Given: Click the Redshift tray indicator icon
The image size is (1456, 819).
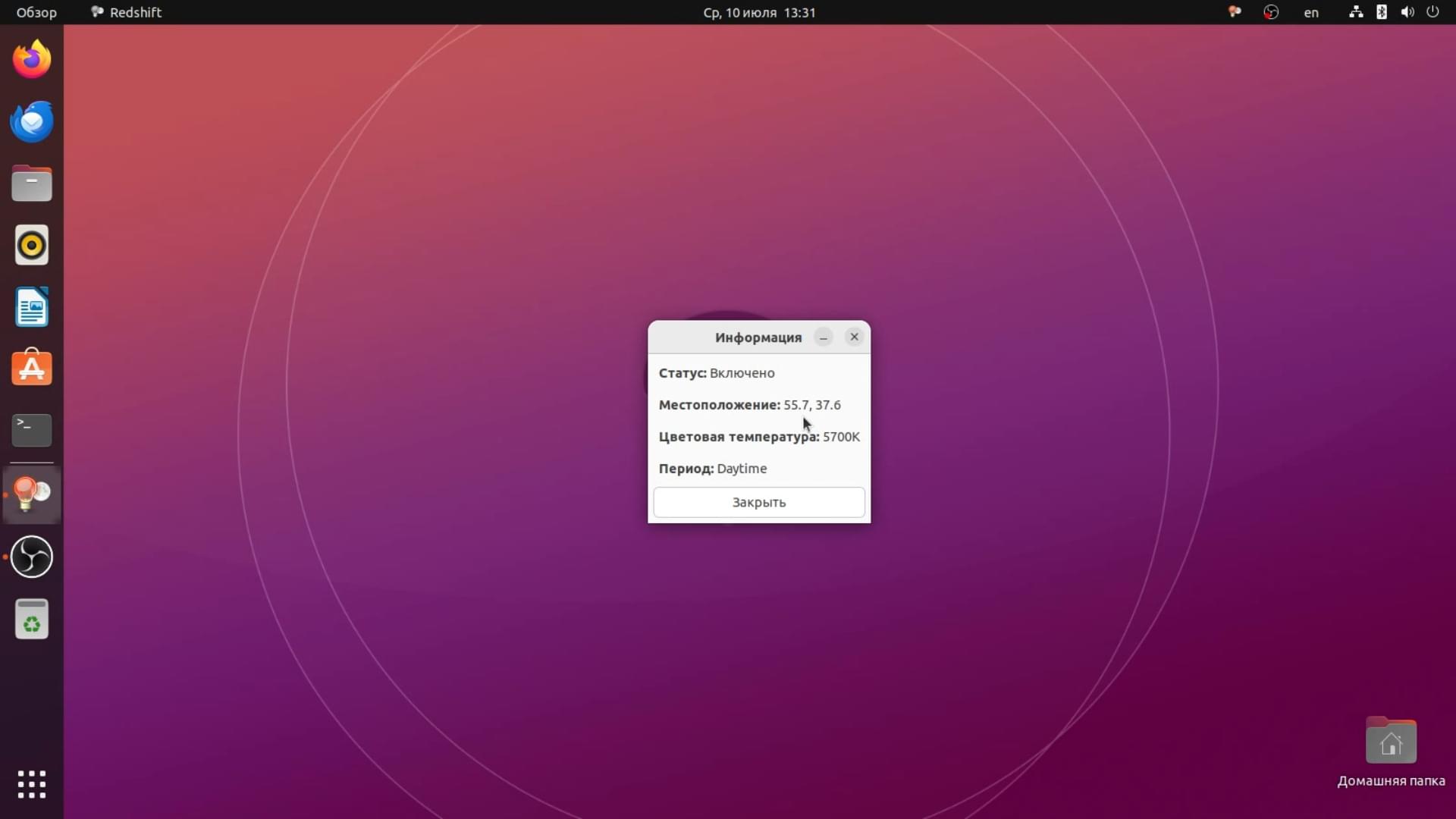Looking at the screenshot, I should tap(1235, 12).
